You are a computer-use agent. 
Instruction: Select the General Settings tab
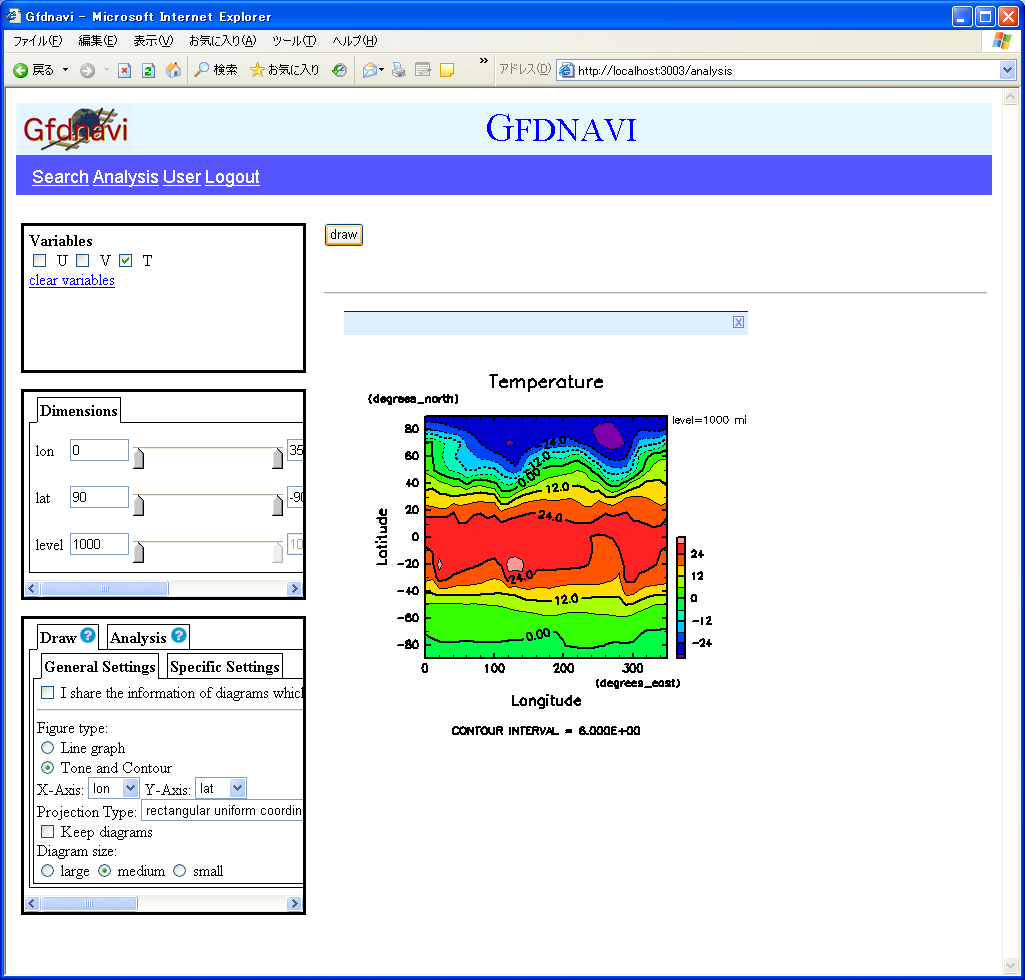(x=100, y=667)
